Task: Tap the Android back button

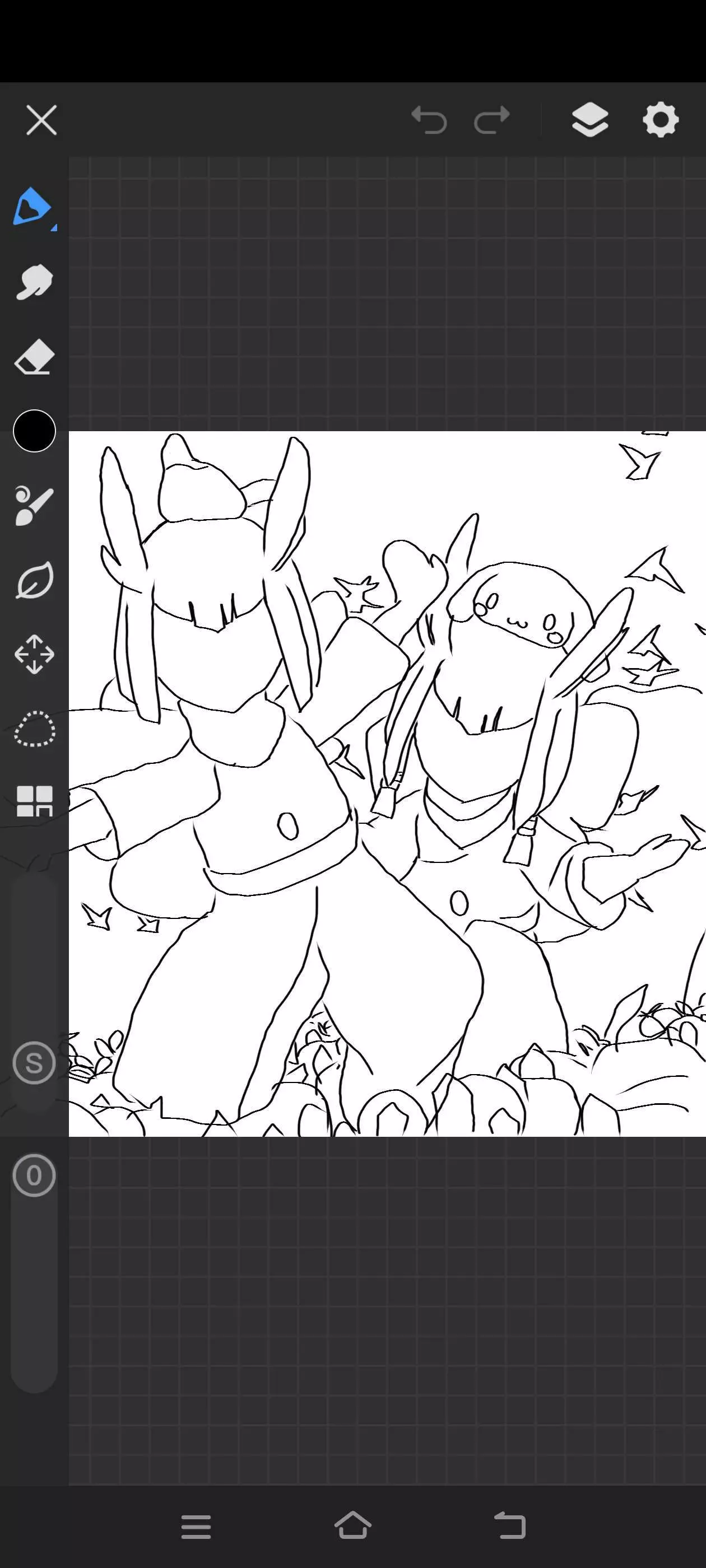Action: tap(510, 1525)
